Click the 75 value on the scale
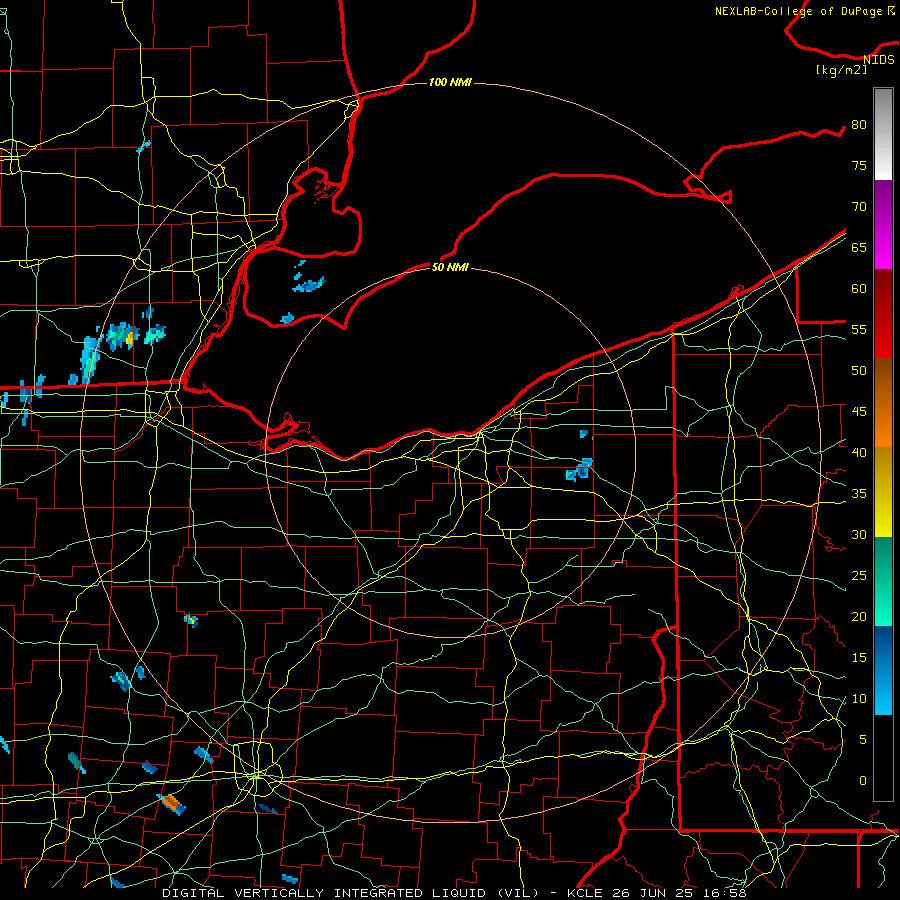The width and height of the screenshot is (900, 900). click(859, 165)
